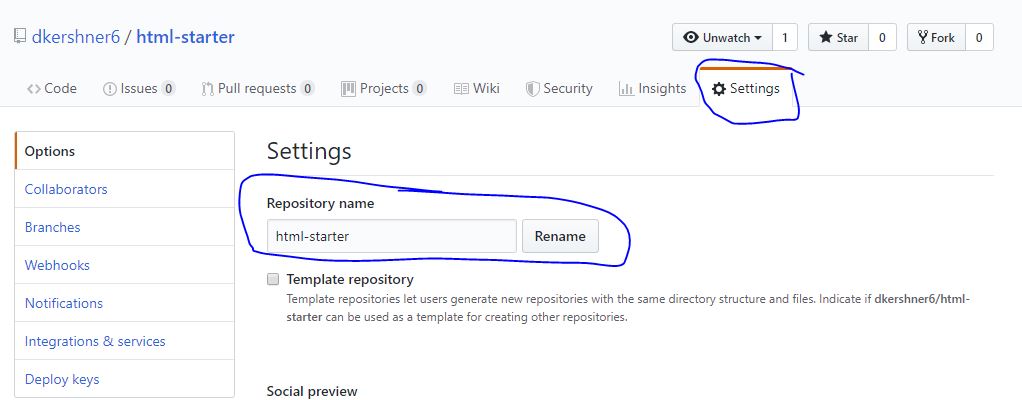Open Webhooks settings
The height and width of the screenshot is (400, 1022).
click(x=57, y=265)
